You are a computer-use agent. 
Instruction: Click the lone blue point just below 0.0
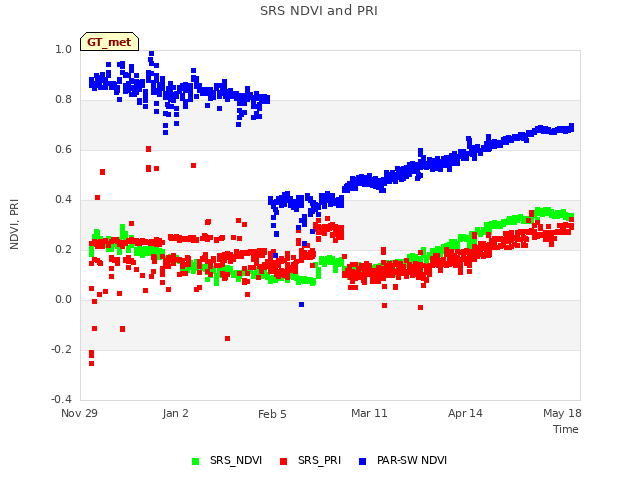click(x=301, y=304)
